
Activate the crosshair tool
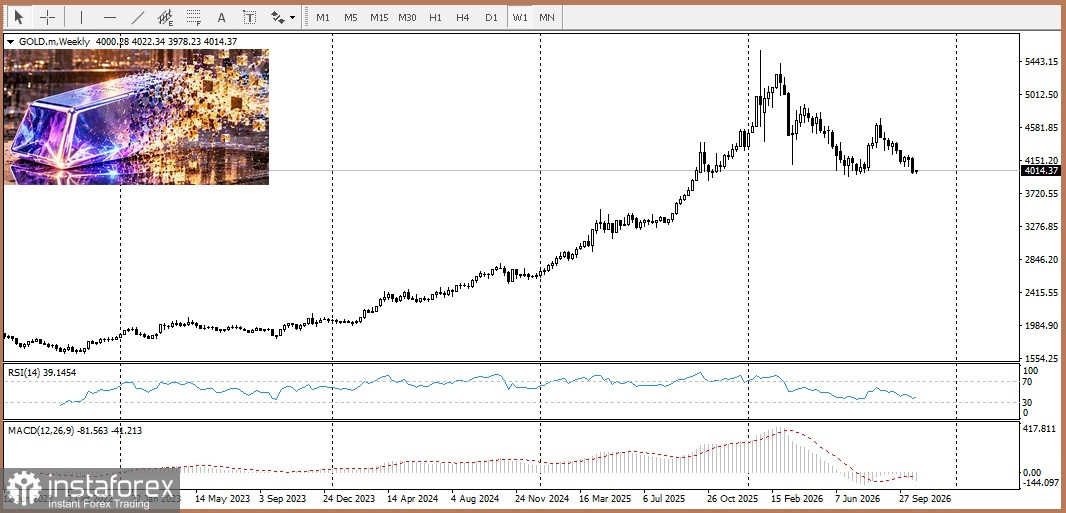48,18
